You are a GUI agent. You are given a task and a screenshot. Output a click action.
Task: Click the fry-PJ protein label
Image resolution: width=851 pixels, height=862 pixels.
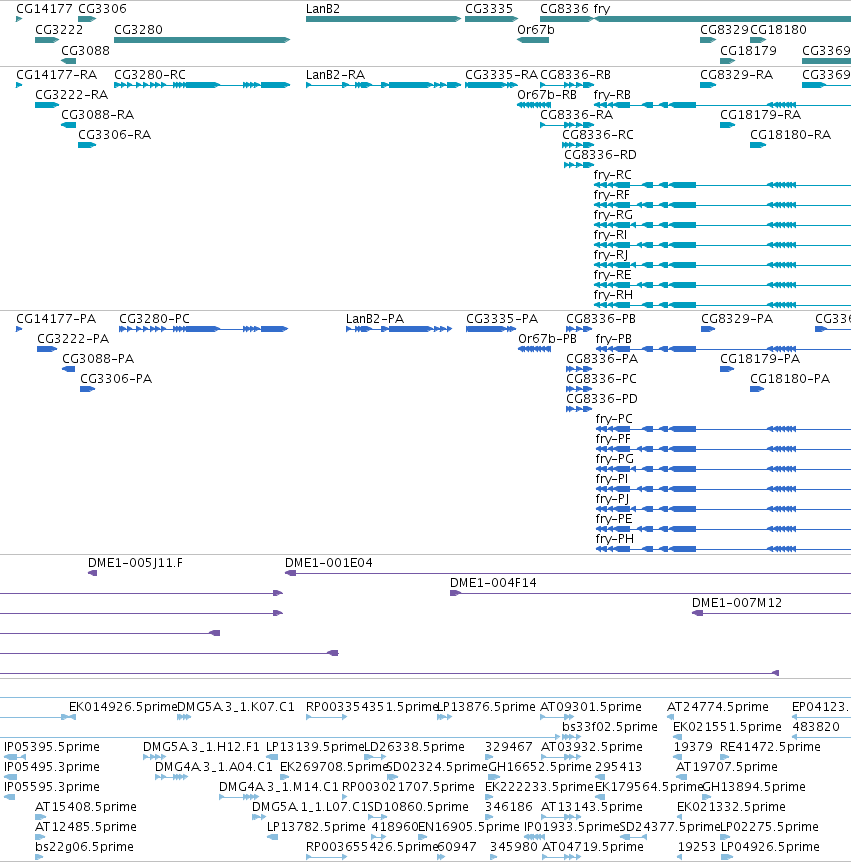pyautogui.click(x=612, y=499)
